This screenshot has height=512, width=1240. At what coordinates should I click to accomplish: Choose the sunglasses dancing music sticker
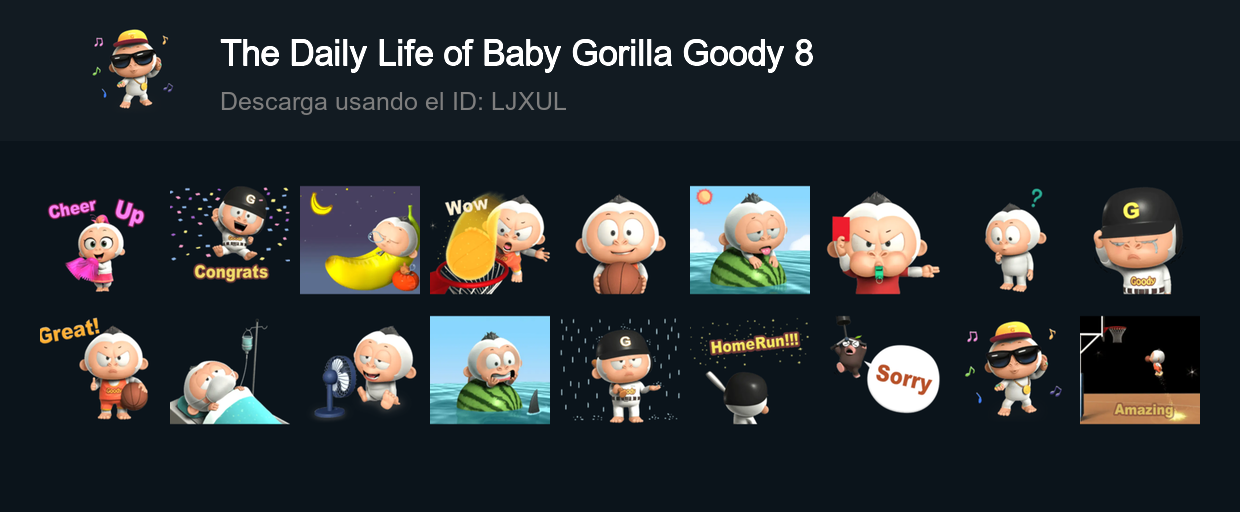click(1010, 370)
